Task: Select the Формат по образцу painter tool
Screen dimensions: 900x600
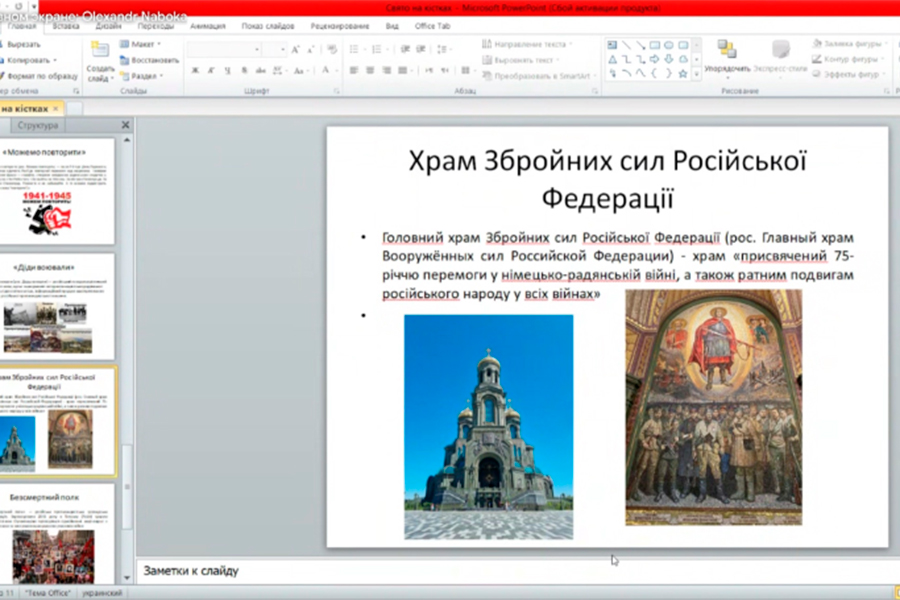Action: click(x=42, y=76)
